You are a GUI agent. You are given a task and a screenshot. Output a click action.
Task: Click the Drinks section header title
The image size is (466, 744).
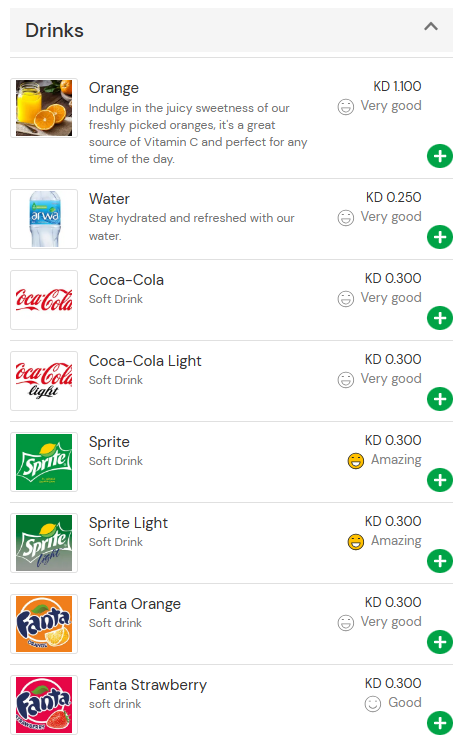(x=55, y=30)
